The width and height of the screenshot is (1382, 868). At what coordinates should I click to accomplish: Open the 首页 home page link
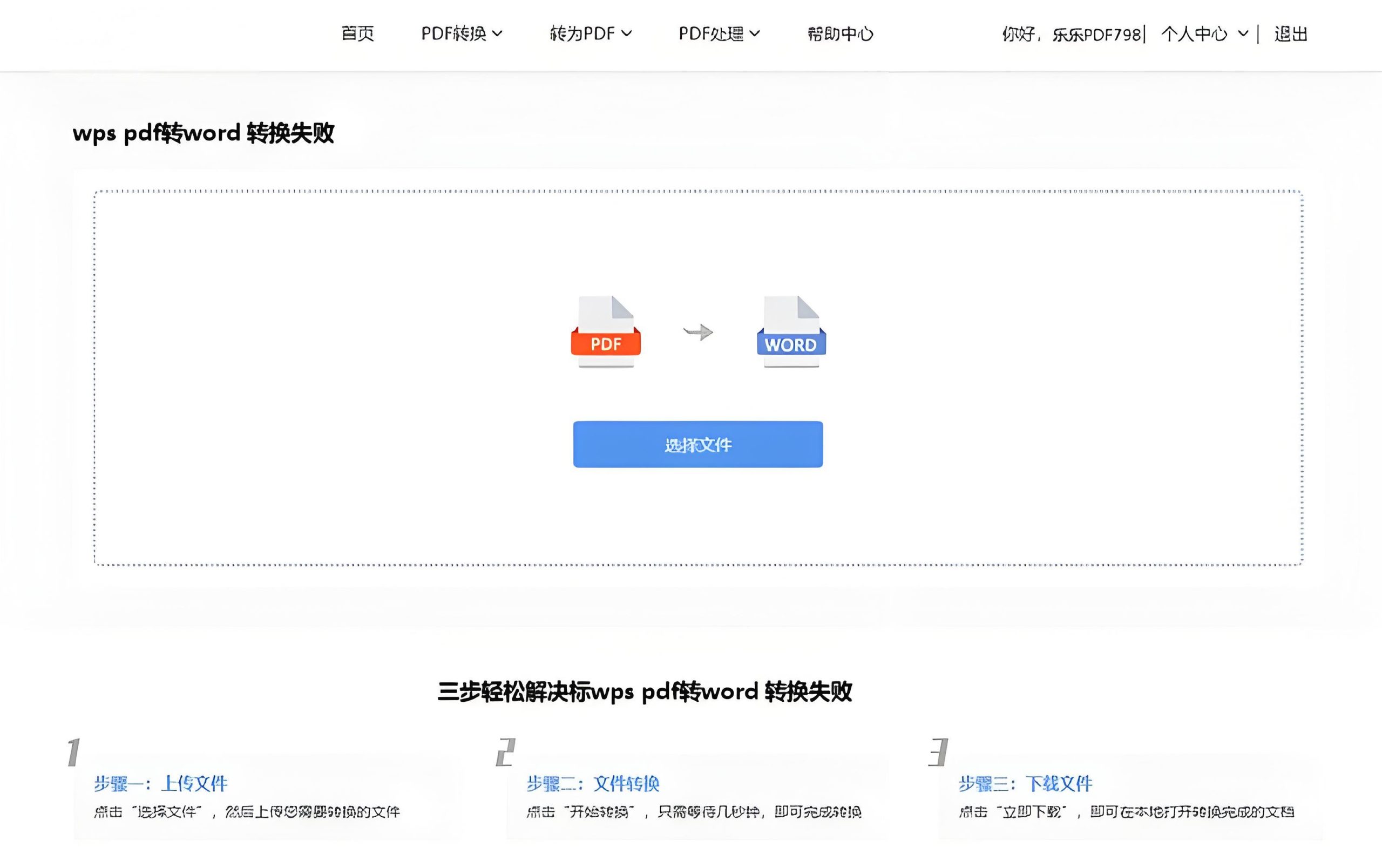tap(357, 34)
